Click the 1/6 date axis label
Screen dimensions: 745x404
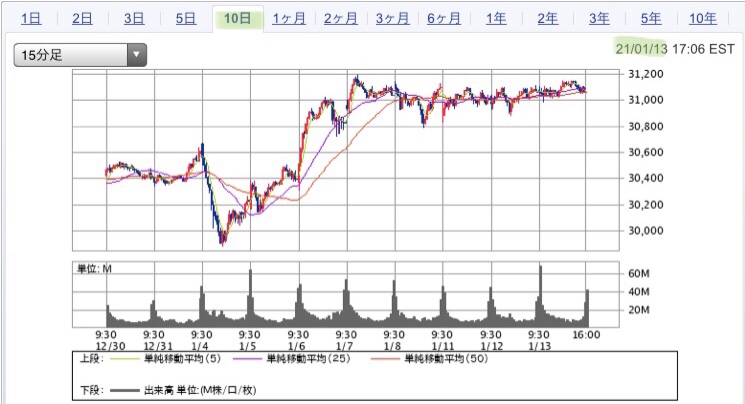pos(296,346)
